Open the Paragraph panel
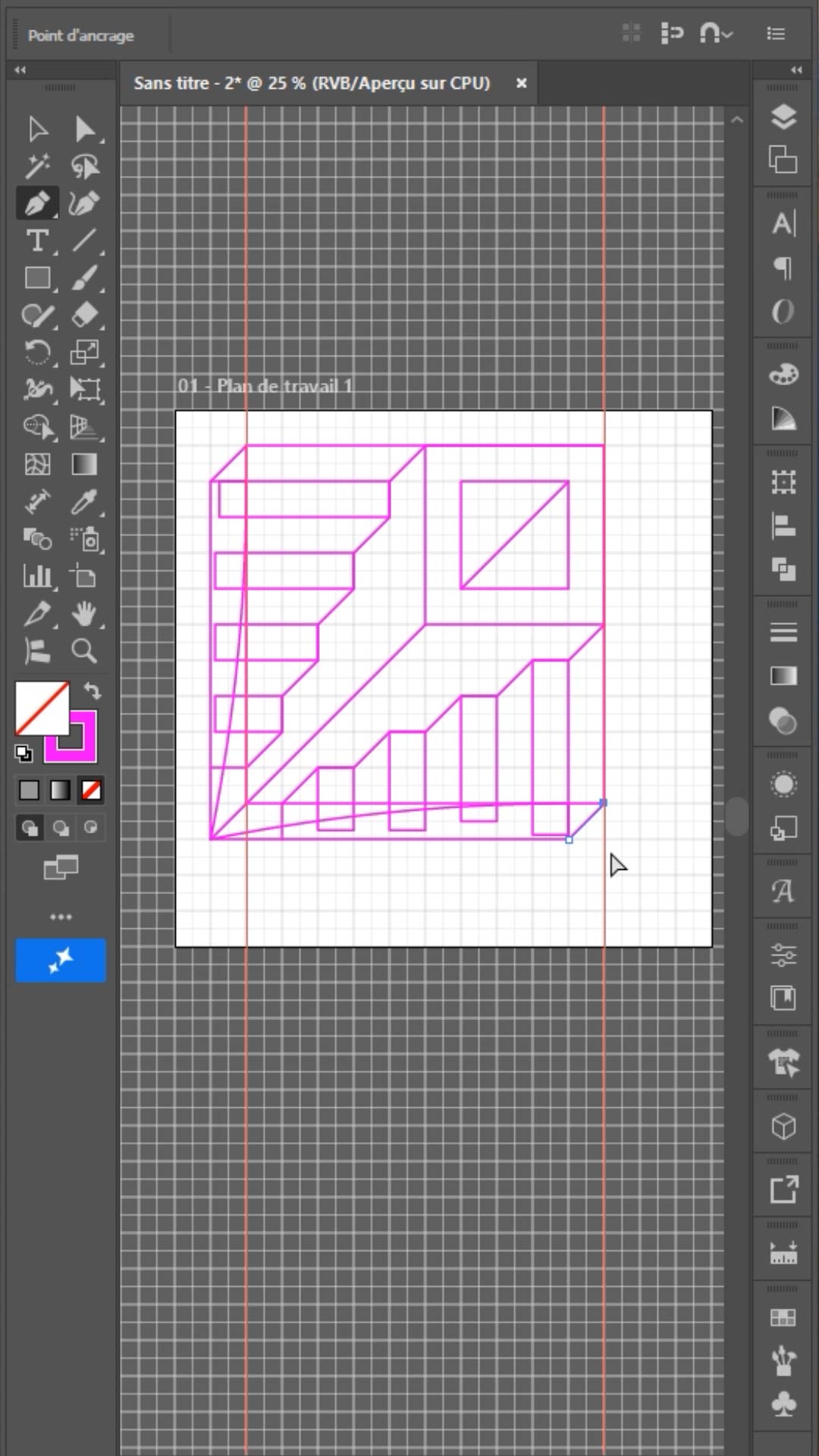Viewport: 819px width, 1456px height. 783,268
